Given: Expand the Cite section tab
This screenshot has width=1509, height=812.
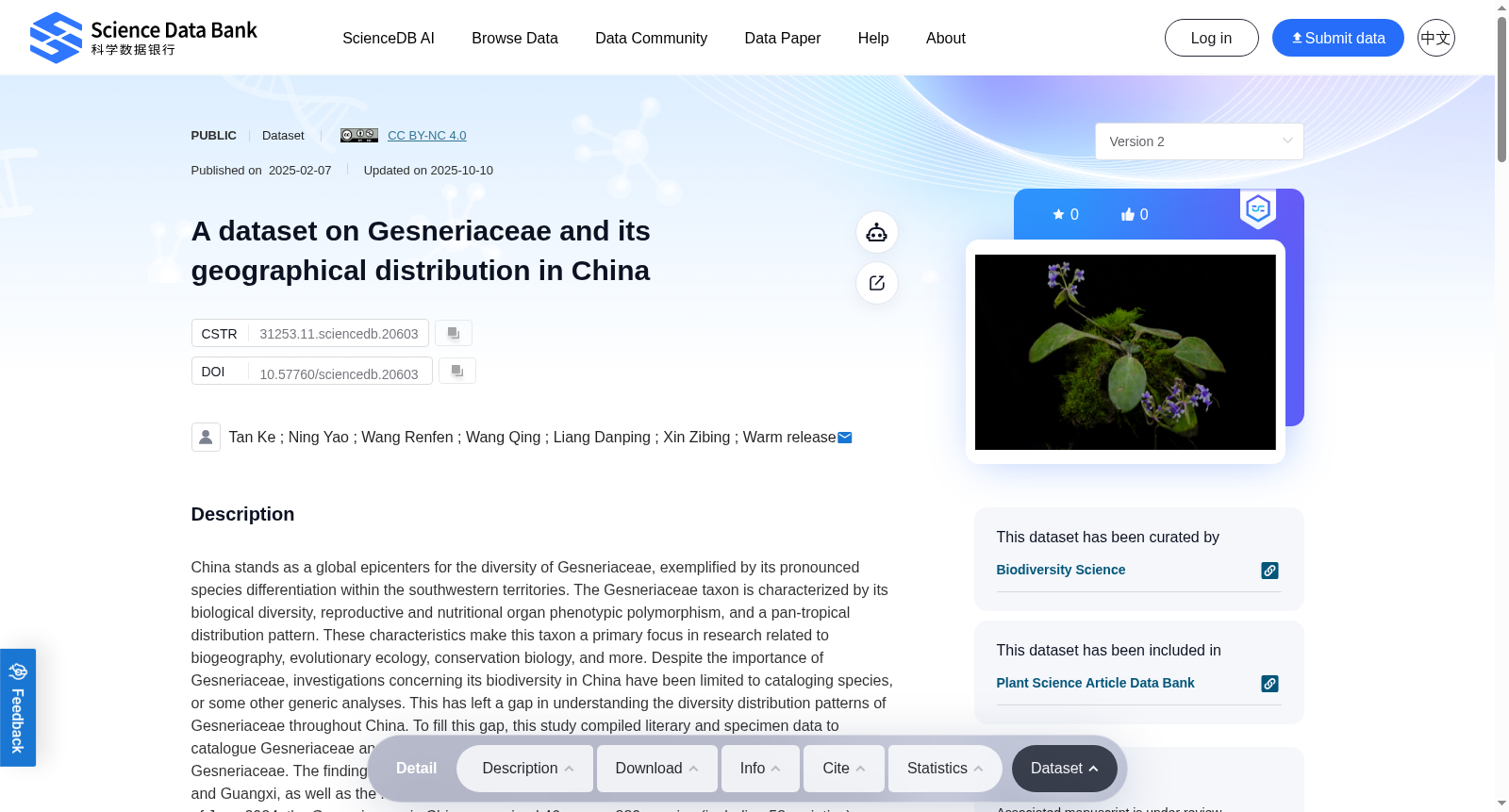Looking at the screenshot, I should [844, 769].
